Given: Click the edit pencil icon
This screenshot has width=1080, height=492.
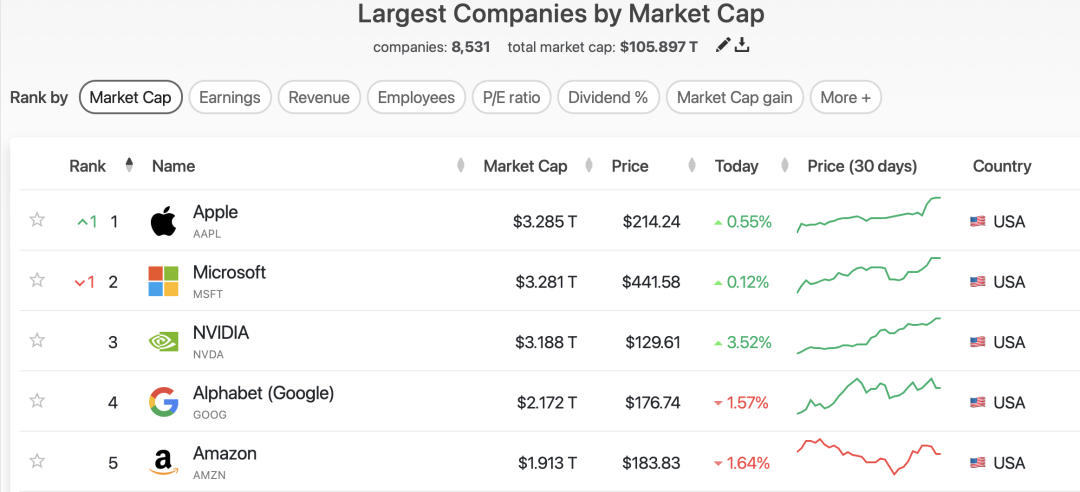Looking at the screenshot, I should pyautogui.click(x=723, y=45).
